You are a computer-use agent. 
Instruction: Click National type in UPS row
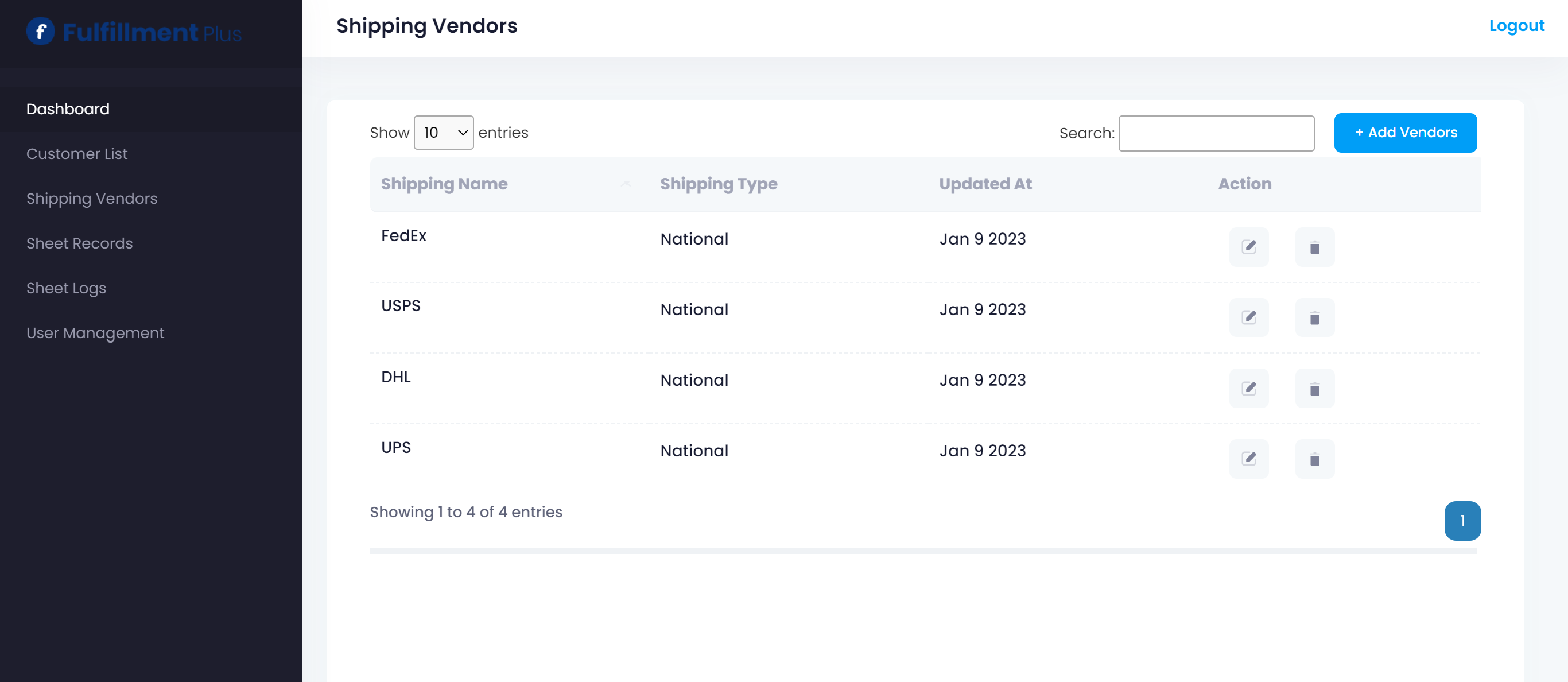[x=694, y=451]
